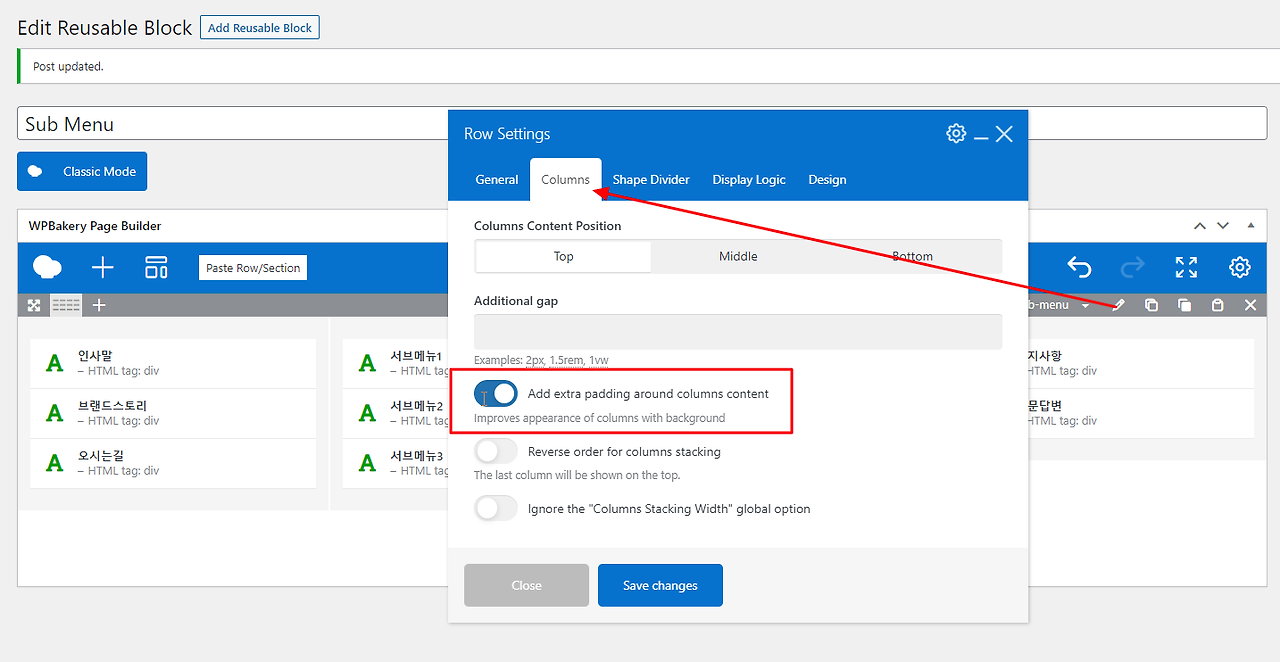1280x662 pixels.
Task: Click WPBakery cloud logo in toolbar
Action: [47, 267]
